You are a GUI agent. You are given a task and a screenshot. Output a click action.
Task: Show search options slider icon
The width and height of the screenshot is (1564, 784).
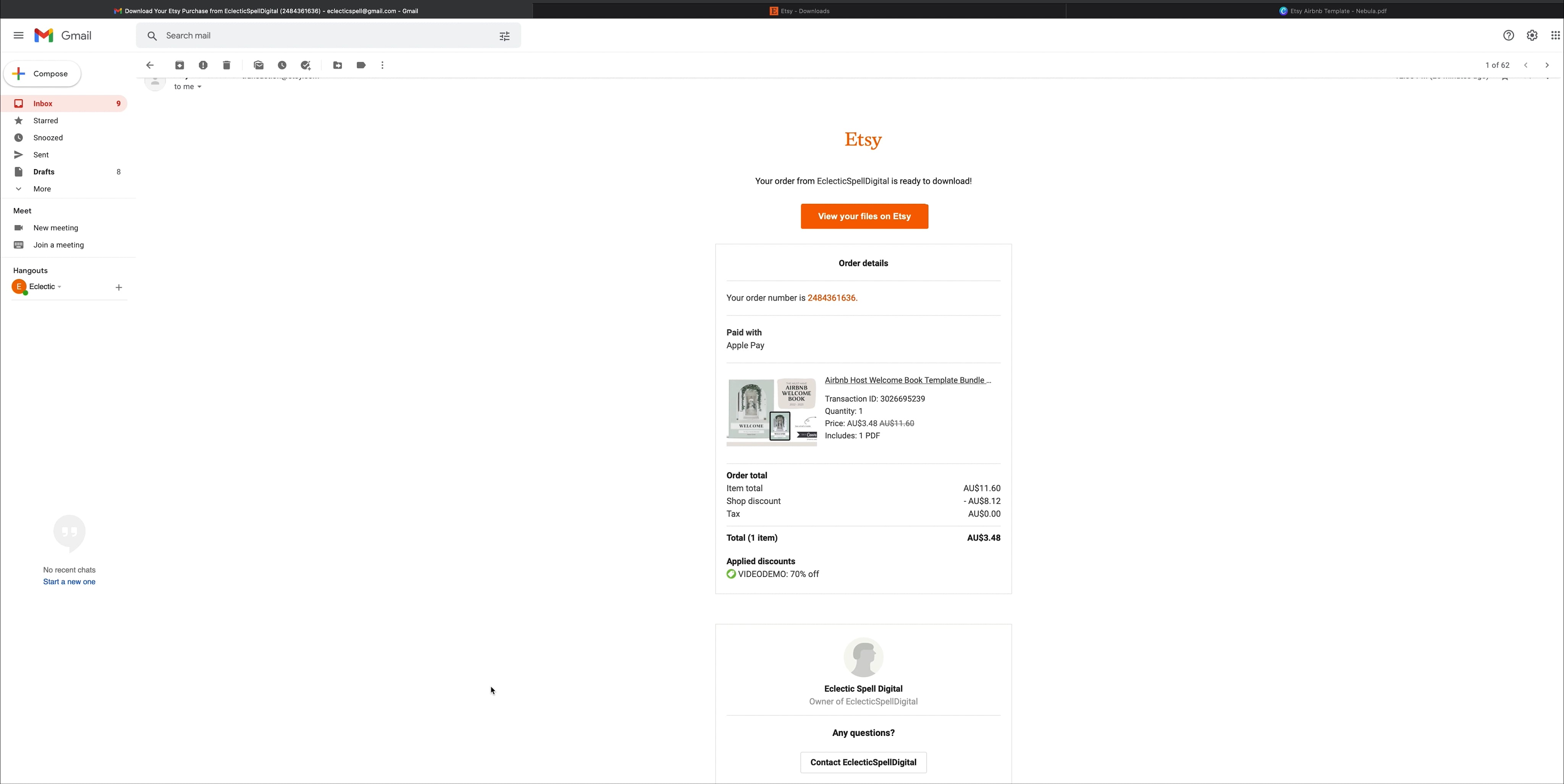[x=504, y=36]
